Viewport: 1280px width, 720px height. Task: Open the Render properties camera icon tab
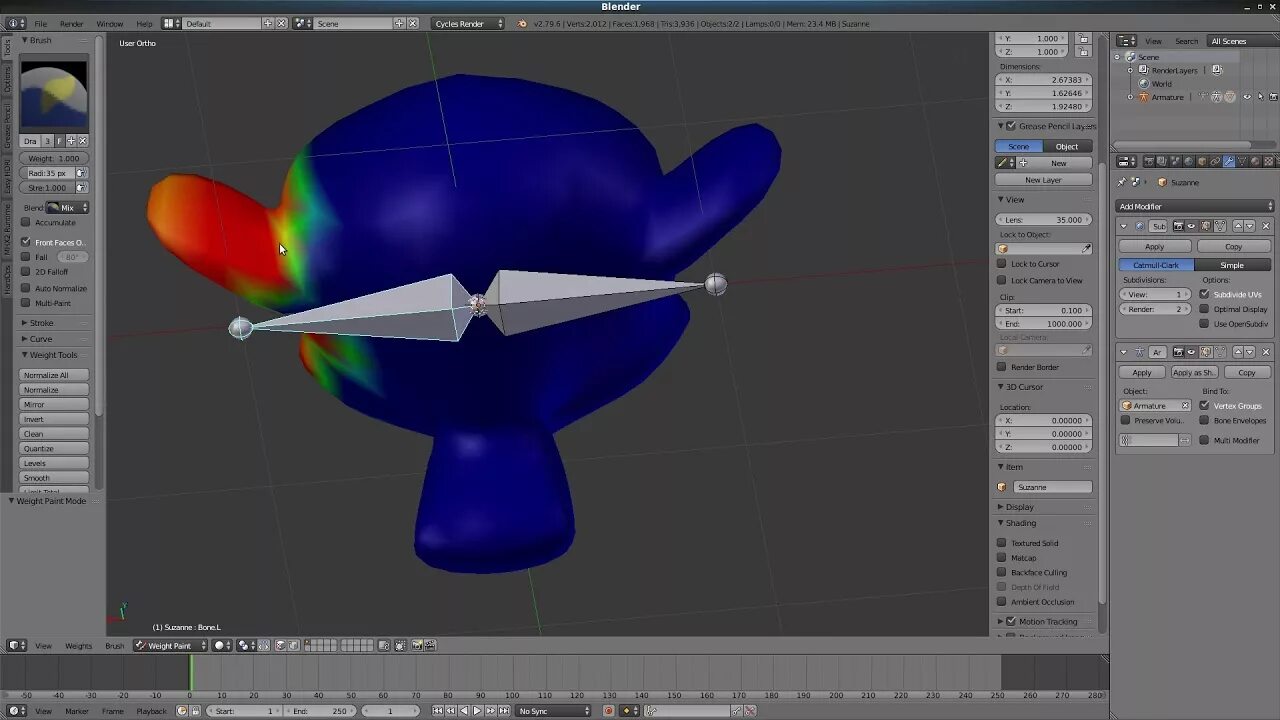1149,161
